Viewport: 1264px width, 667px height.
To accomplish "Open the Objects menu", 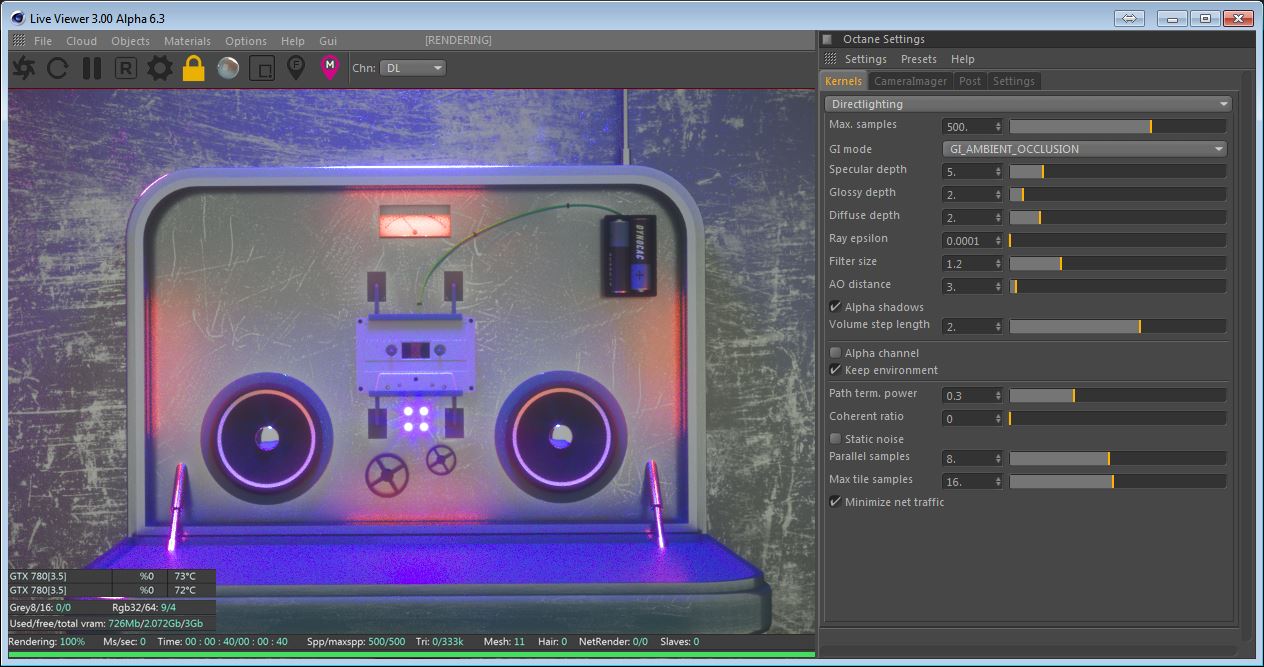I will (131, 41).
